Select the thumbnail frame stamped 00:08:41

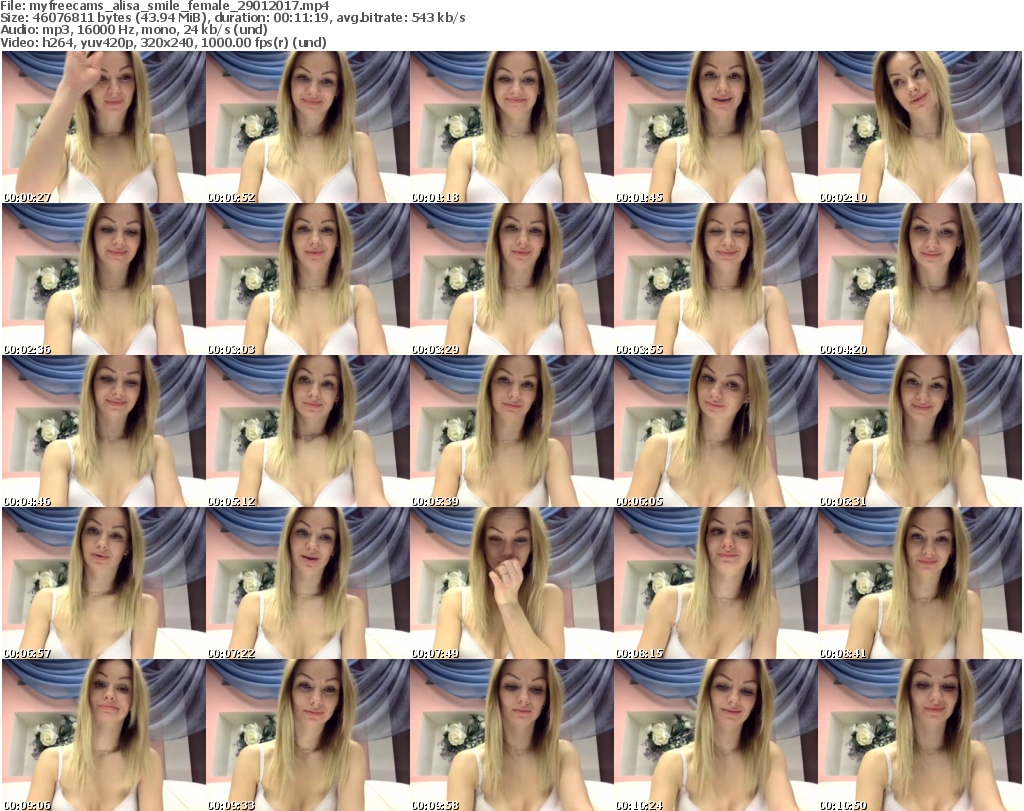click(920, 583)
